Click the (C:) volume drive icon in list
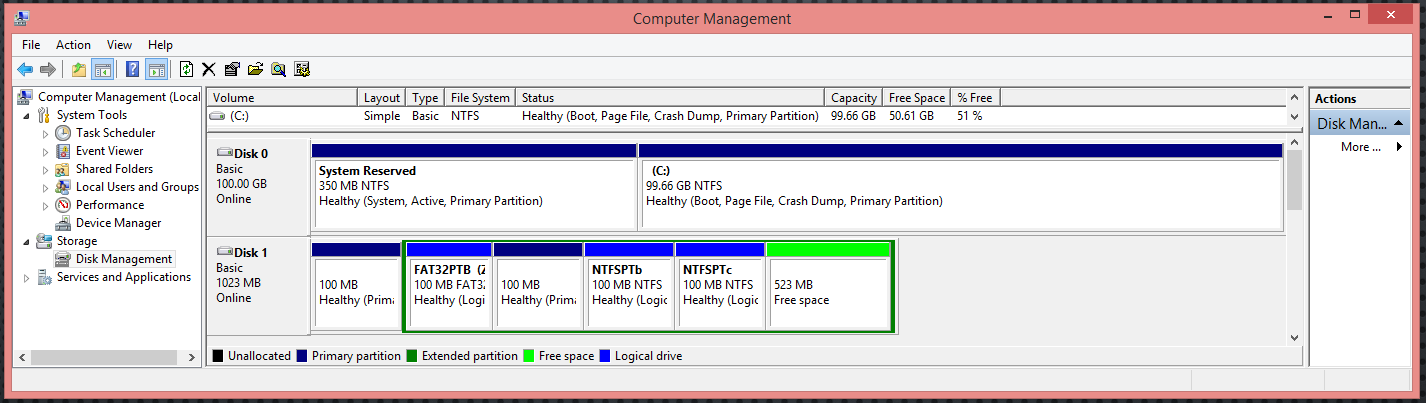Viewport: 1426px width, 403px height. coord(217,116)
